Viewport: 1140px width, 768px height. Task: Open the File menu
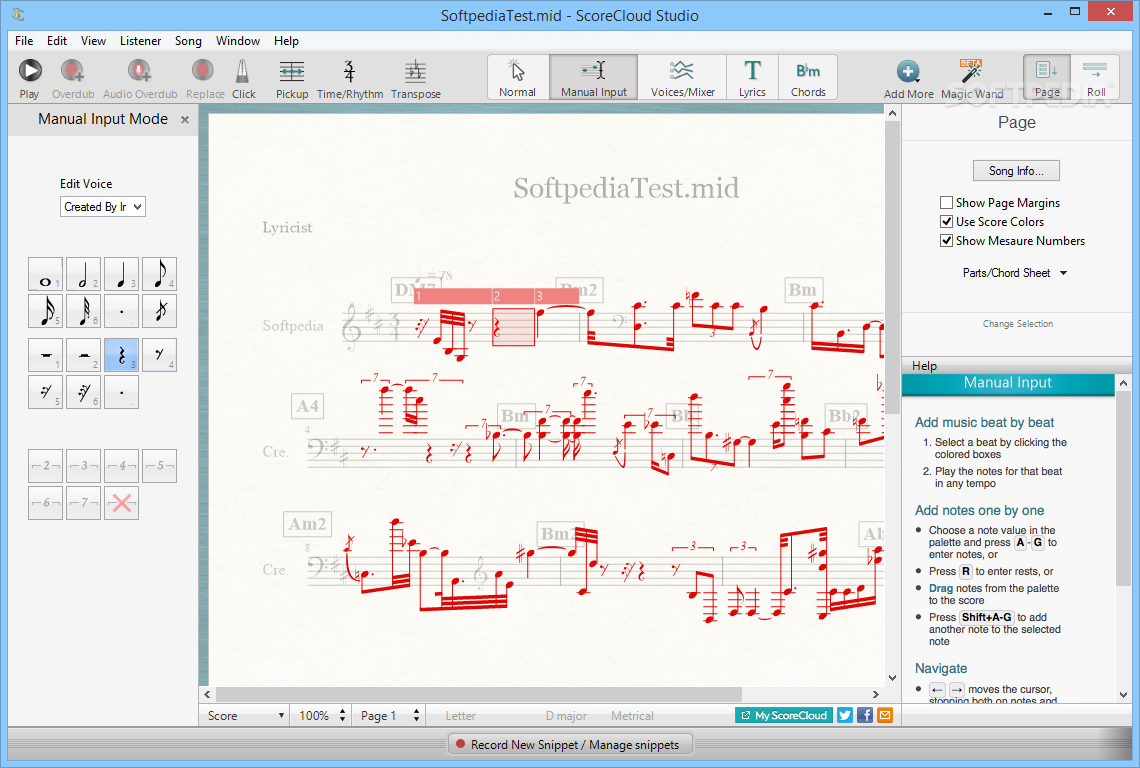click(24, 41)
